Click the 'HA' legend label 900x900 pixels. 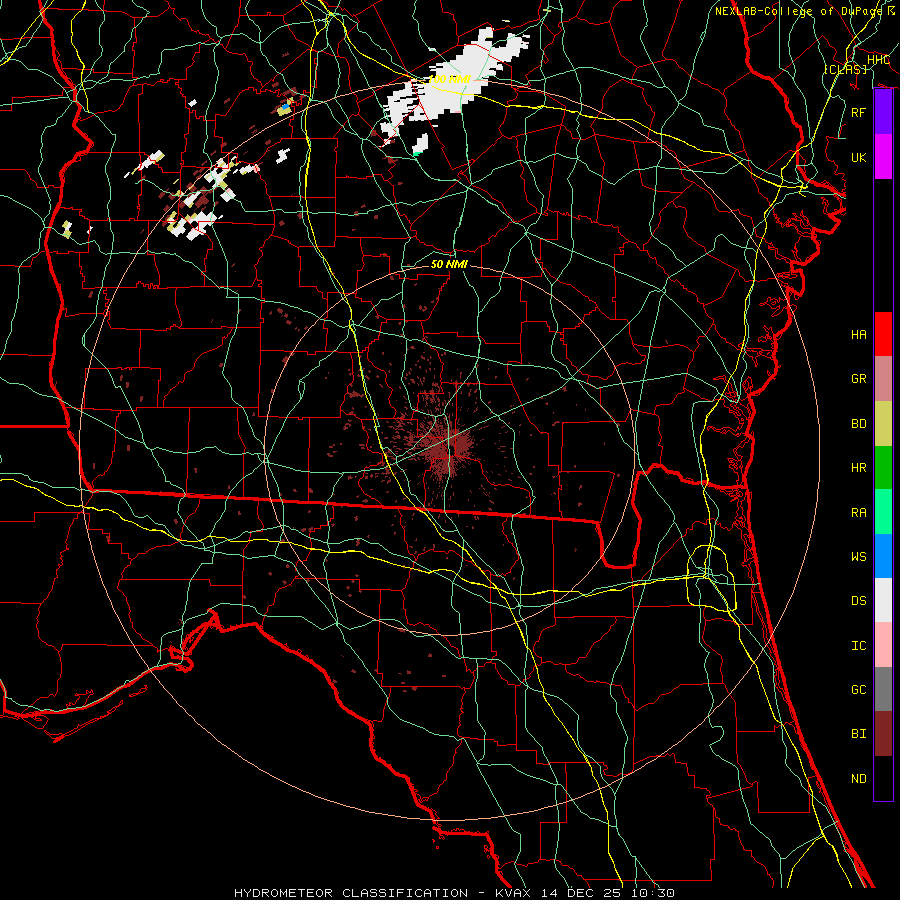(859, 335)
